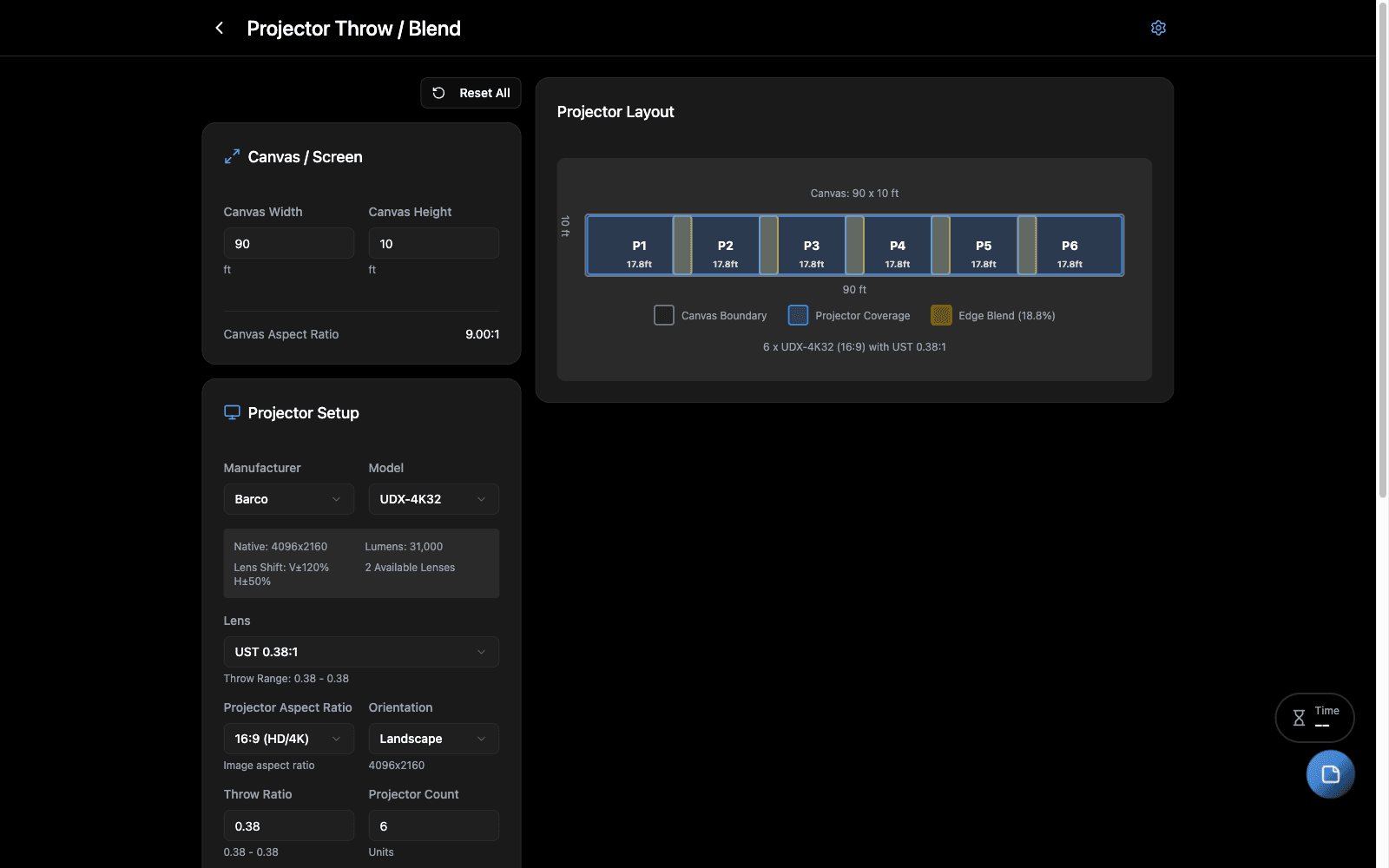The width and height of the screenshot is (1389, 868).
Task: Click the page vertical scrollbar
Action: [1382, 250]
